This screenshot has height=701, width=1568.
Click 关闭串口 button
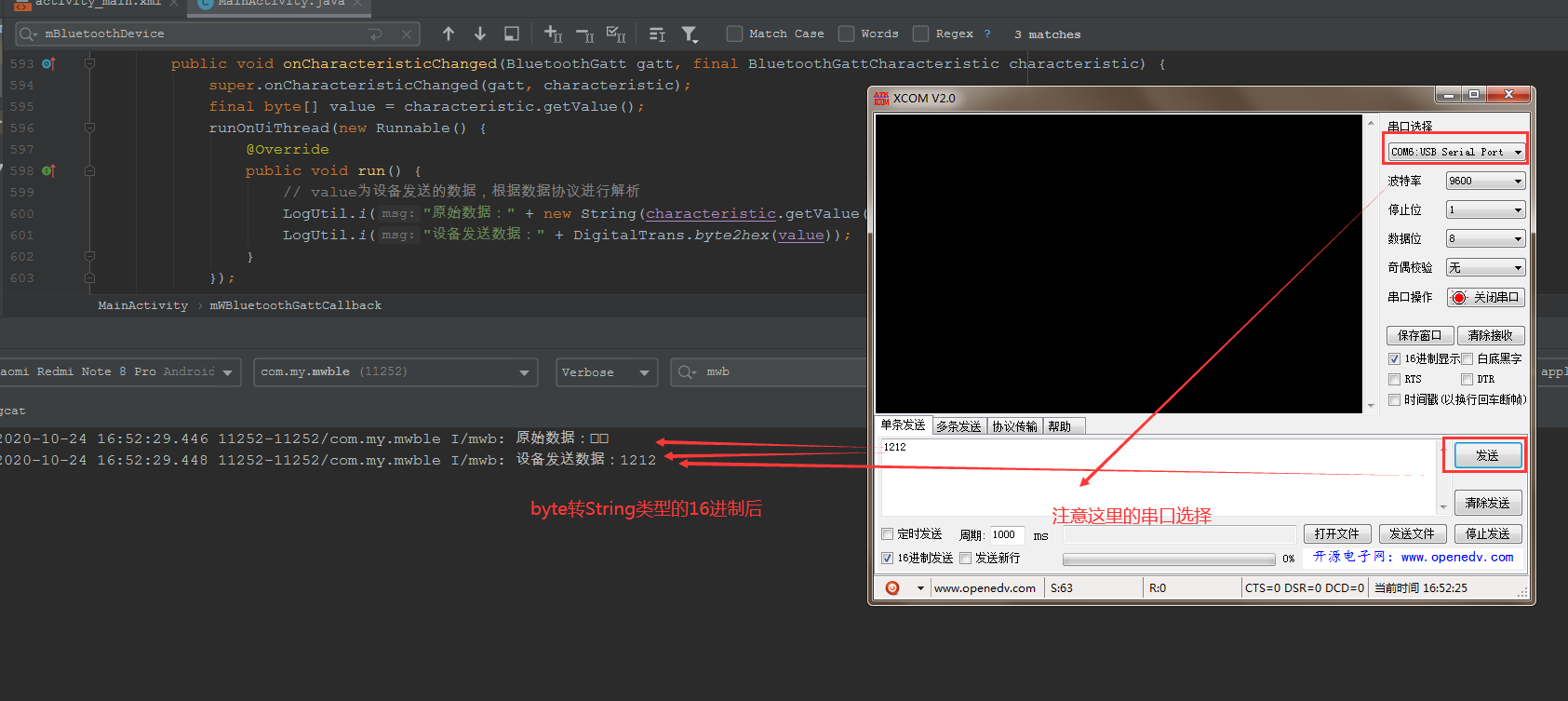1486,297
